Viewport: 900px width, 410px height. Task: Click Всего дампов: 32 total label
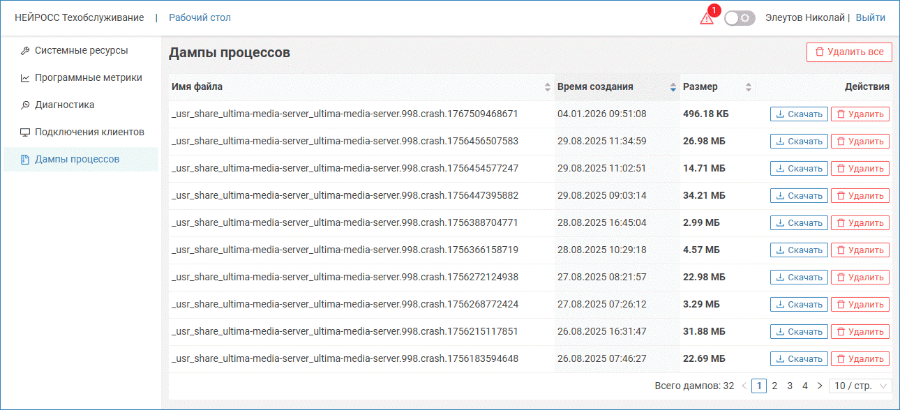[695, 386]
